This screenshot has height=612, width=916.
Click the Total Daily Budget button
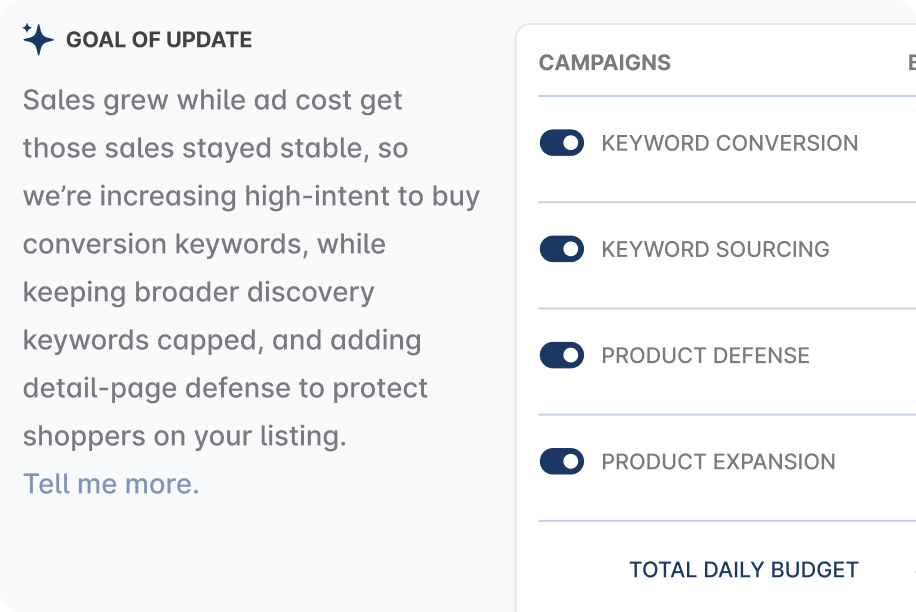click(743, 568)
